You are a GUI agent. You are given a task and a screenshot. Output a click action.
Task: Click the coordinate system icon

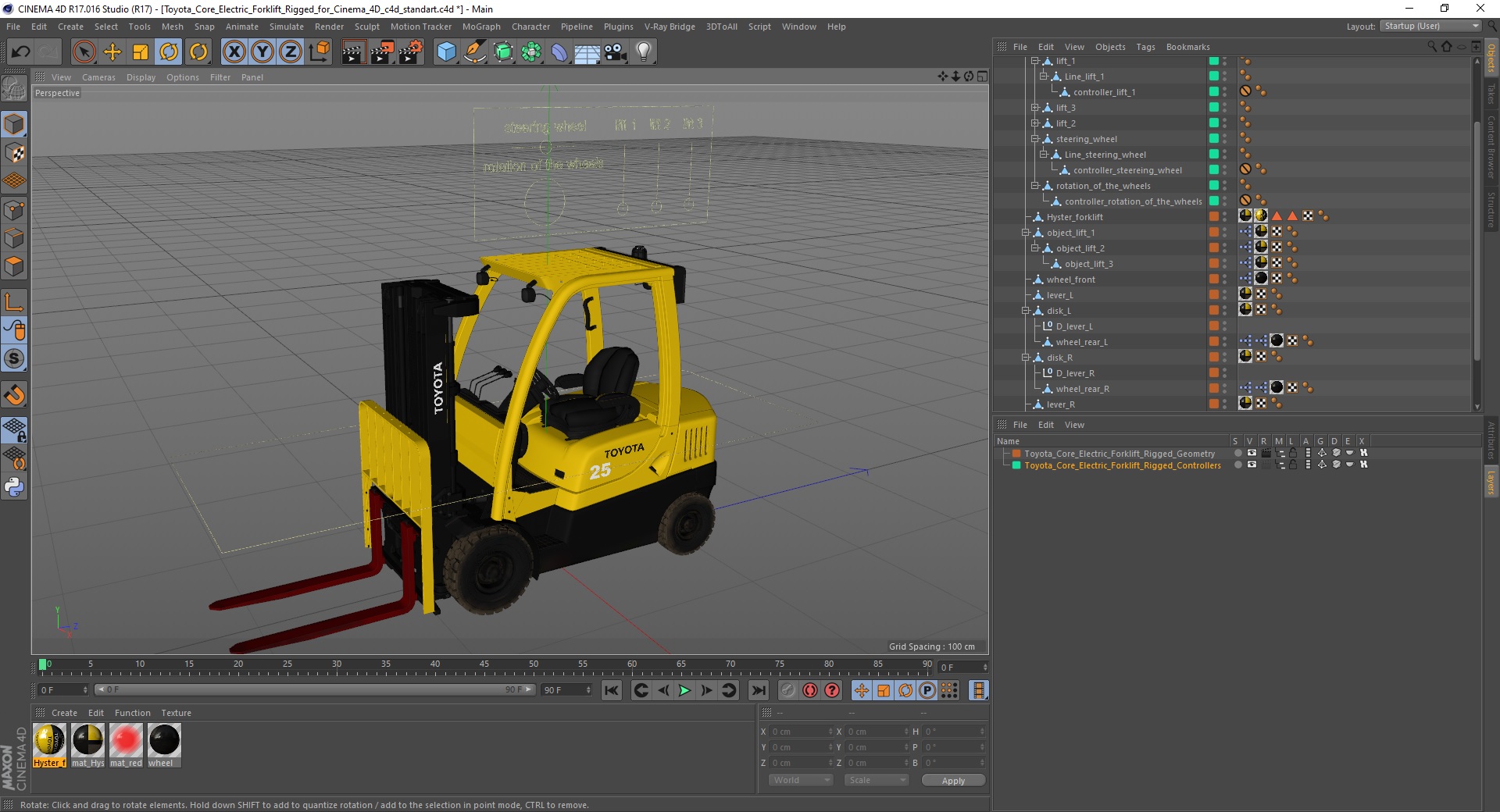tap(319, 52)
